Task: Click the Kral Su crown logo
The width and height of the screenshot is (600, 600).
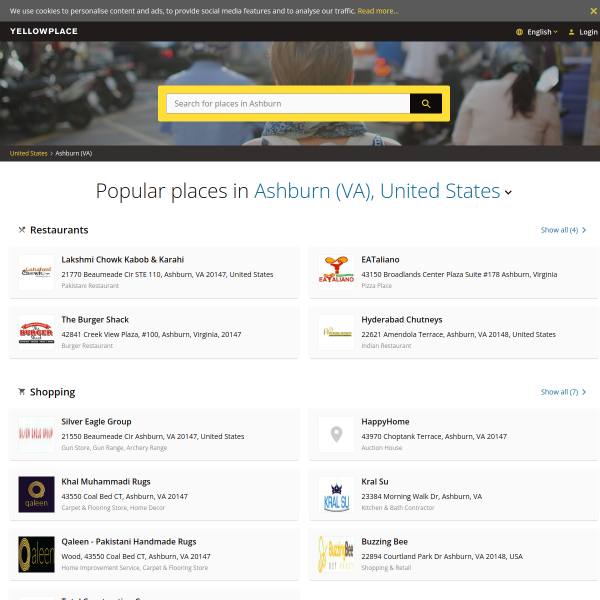Action: tap(336, 494)
